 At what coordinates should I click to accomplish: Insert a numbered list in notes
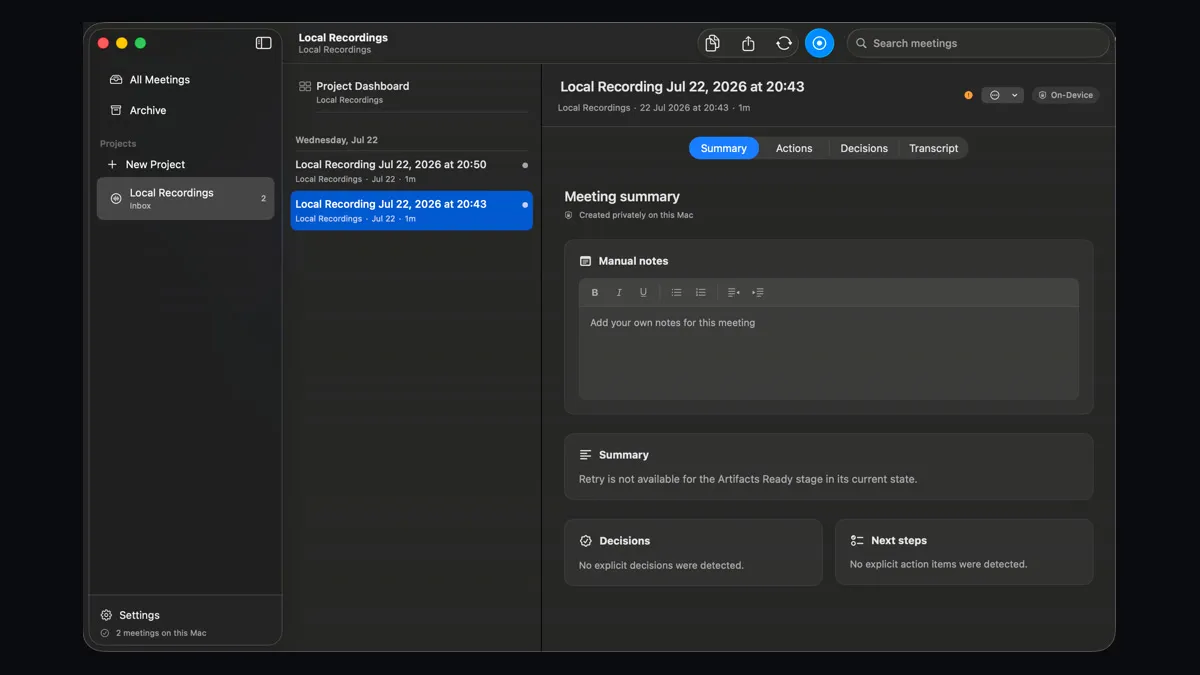[x=701, y=292]
